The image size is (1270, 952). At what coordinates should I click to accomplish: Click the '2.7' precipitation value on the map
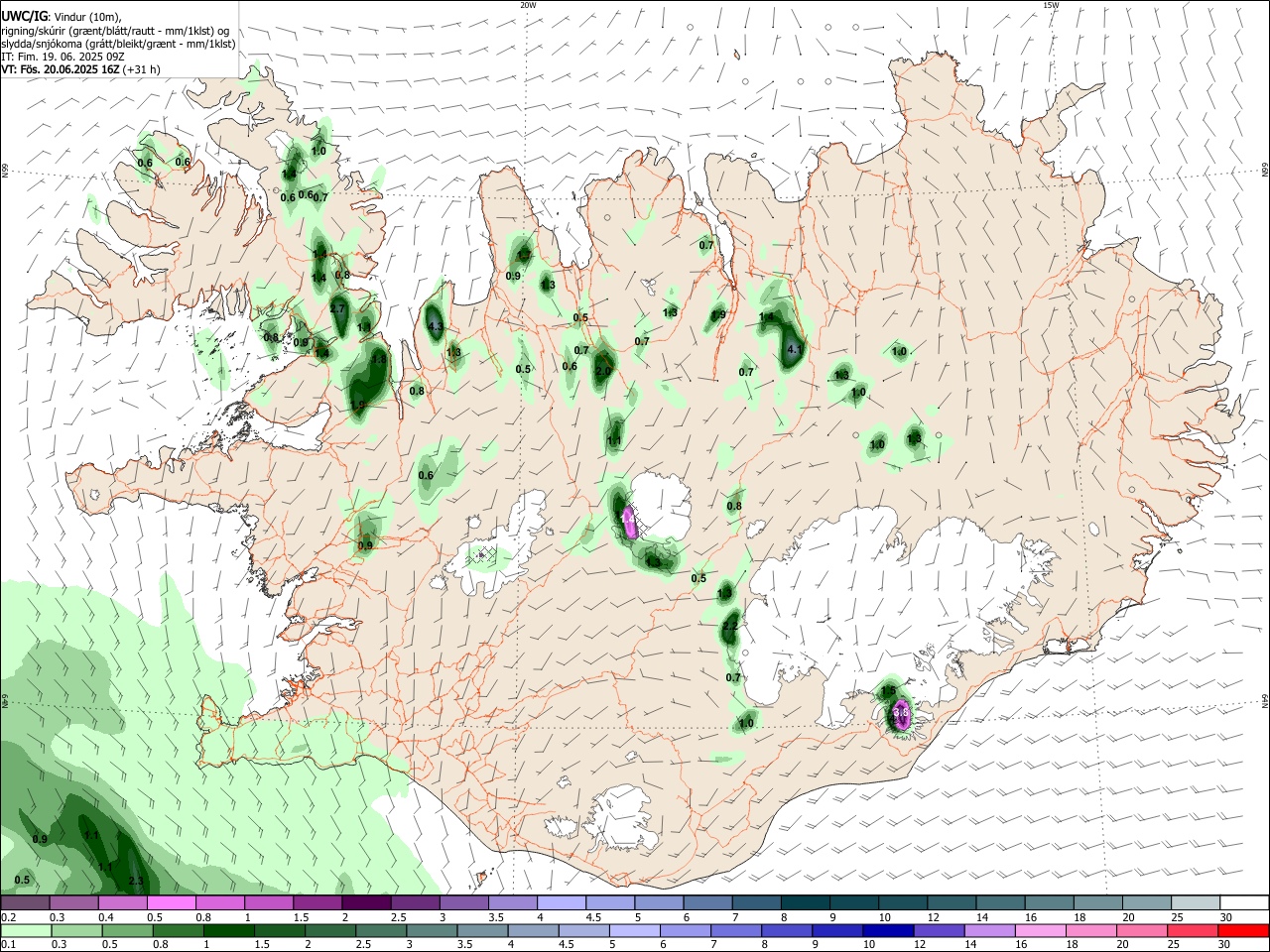tap(337, 308)
